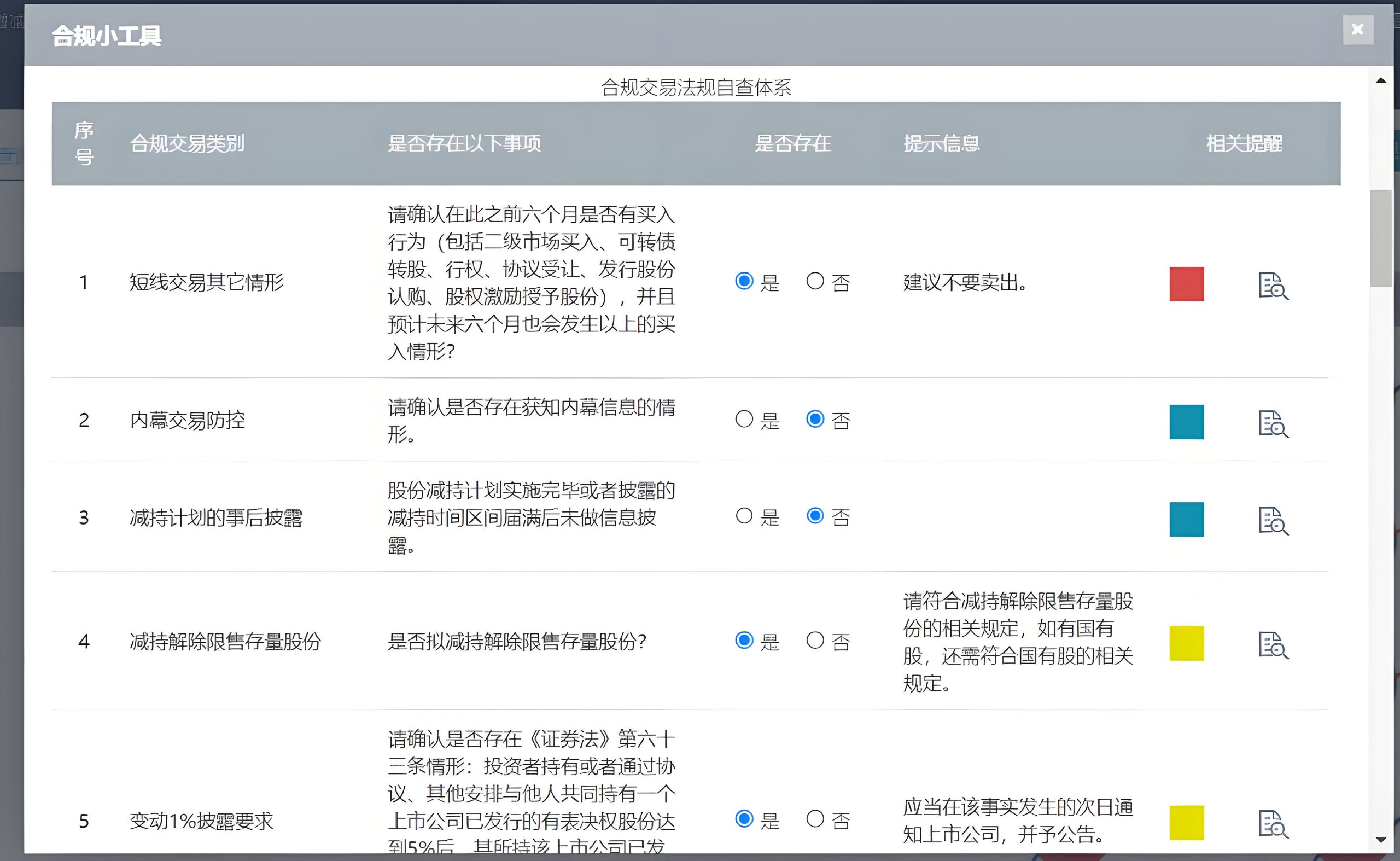
Task: Click the scrollbar down arrow
Action: pyautogui.click(x=1381, y=840)
